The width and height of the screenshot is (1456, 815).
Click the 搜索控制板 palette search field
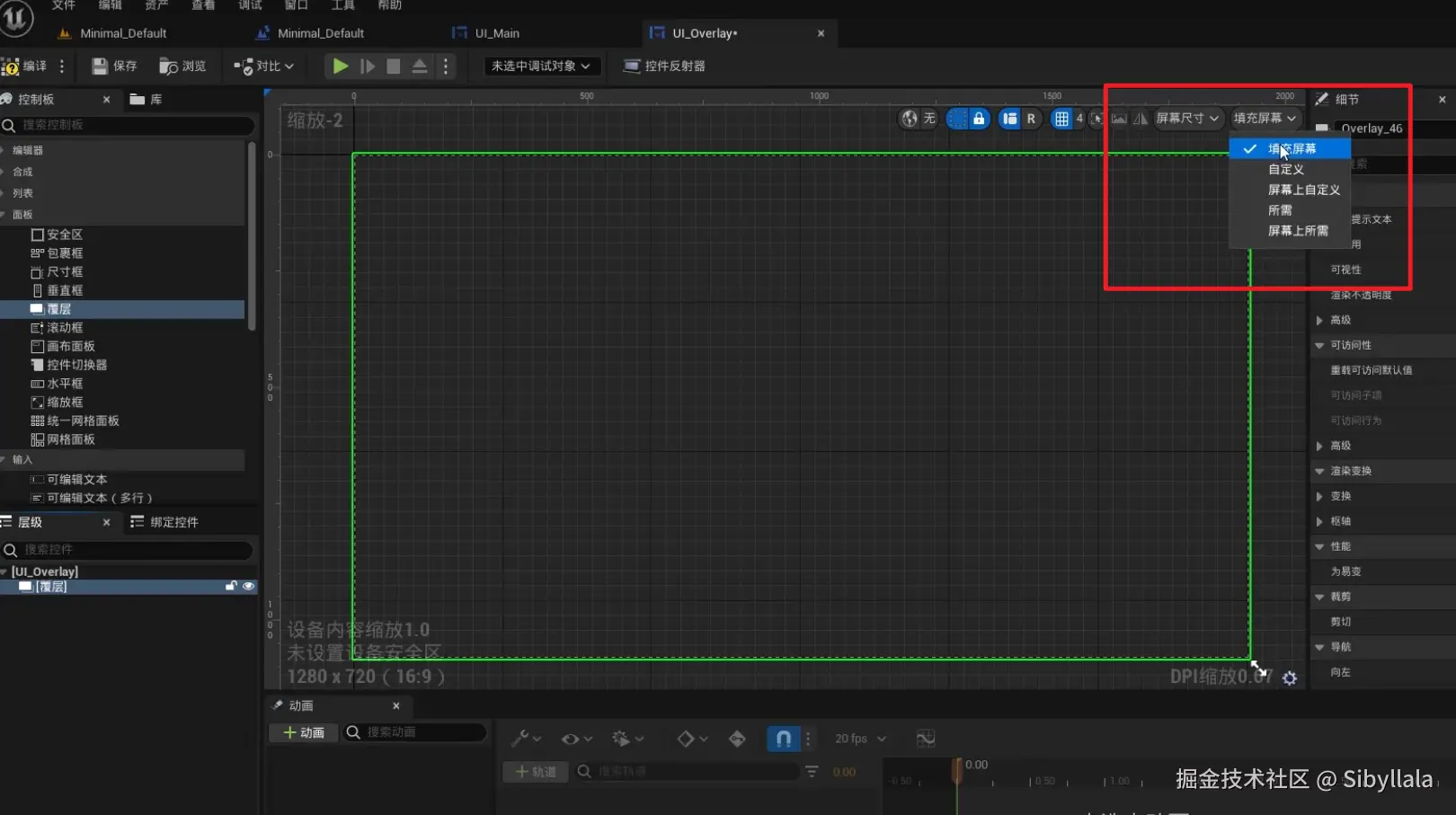129,125
